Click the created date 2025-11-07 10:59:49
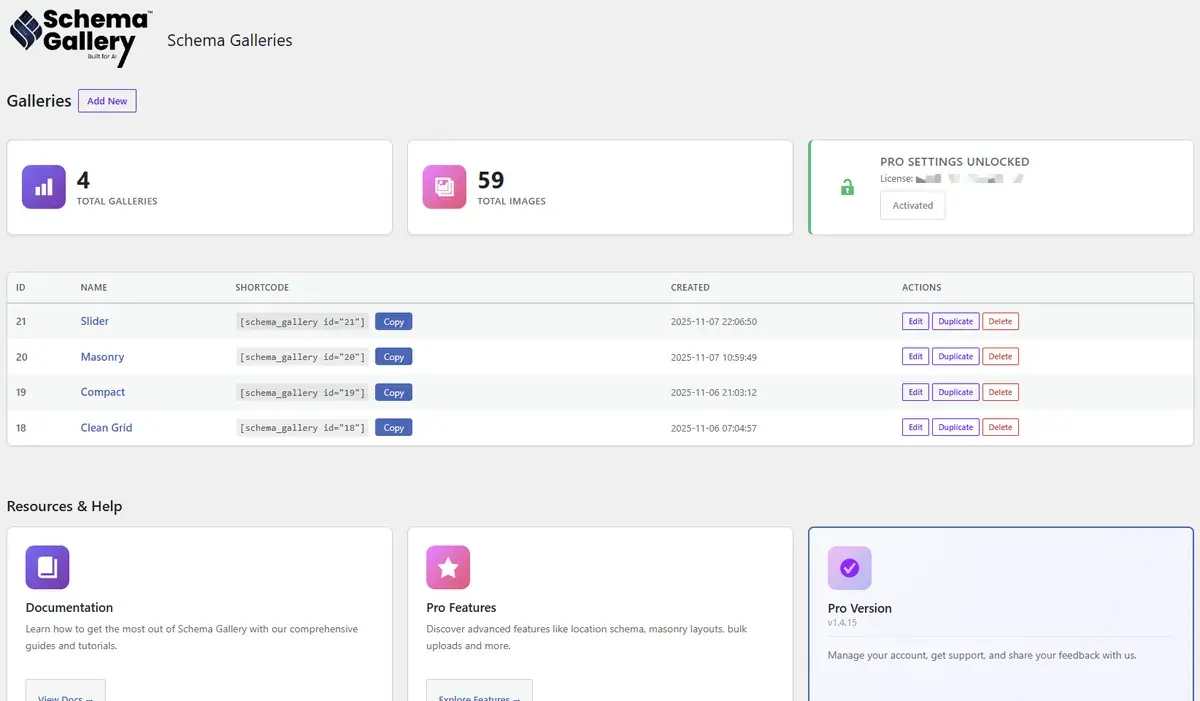This screenshot has height=701, width=1200. 713,357
